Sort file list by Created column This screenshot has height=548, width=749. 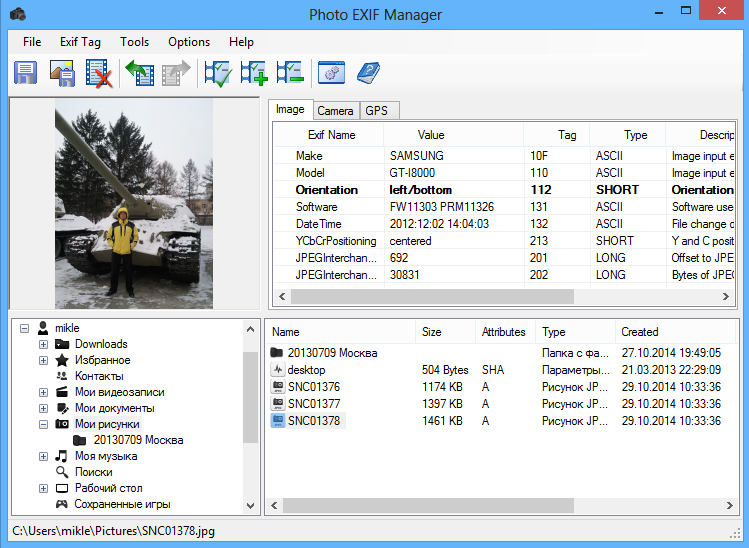(x=675, y=332)
